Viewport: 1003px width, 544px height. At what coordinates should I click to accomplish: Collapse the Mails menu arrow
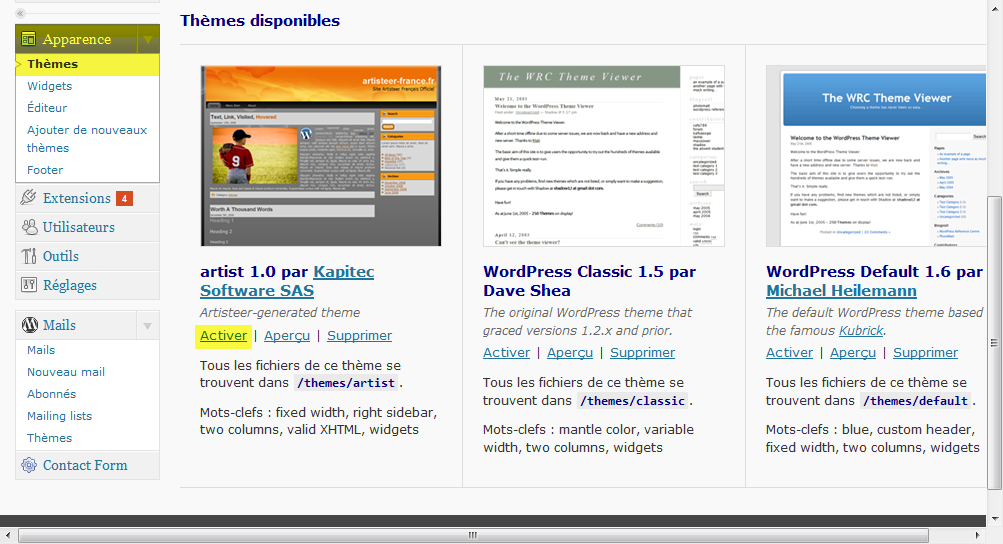[x=148, y=326]
